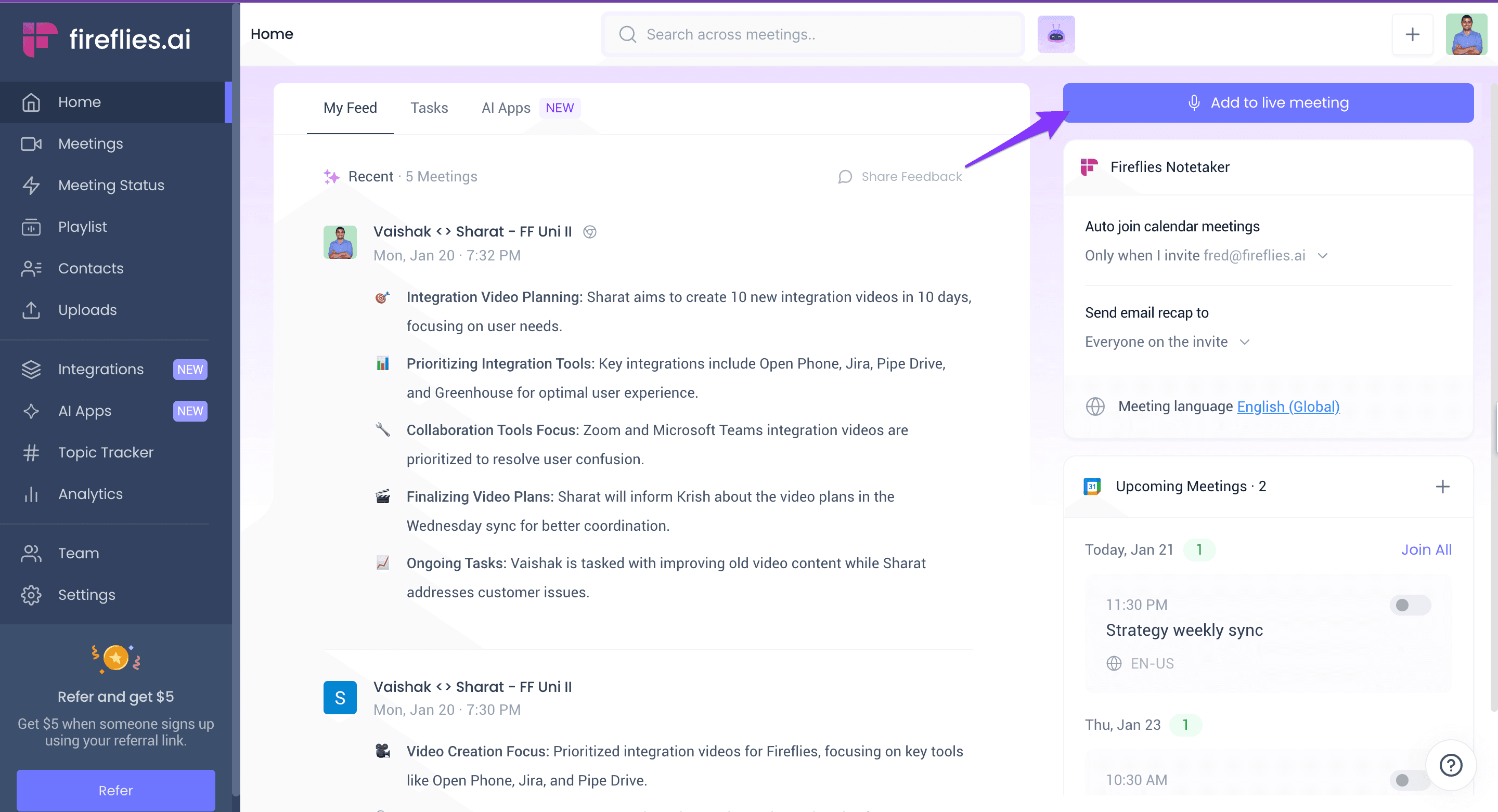Toggle notetaker for the 10:30 AM meeting
Screen dimensions: 1498x812
click(1410, 779)
